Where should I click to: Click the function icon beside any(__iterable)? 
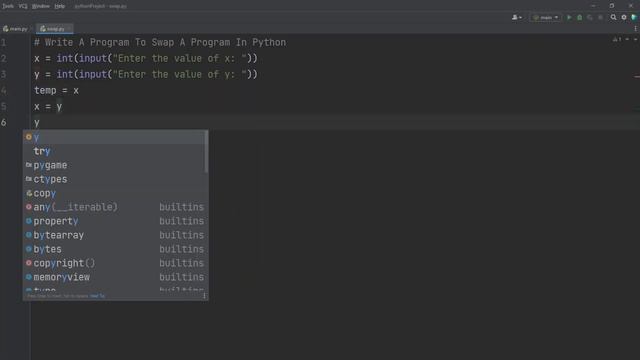pos(29,207)
